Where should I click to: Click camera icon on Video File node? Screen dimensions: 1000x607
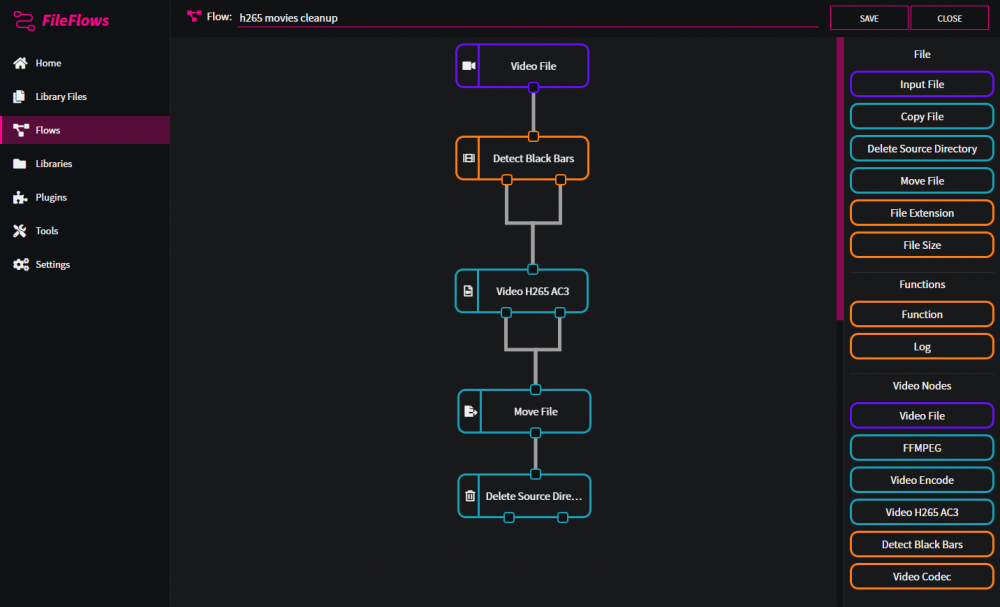pyautogui.click(x=469, y=66)
